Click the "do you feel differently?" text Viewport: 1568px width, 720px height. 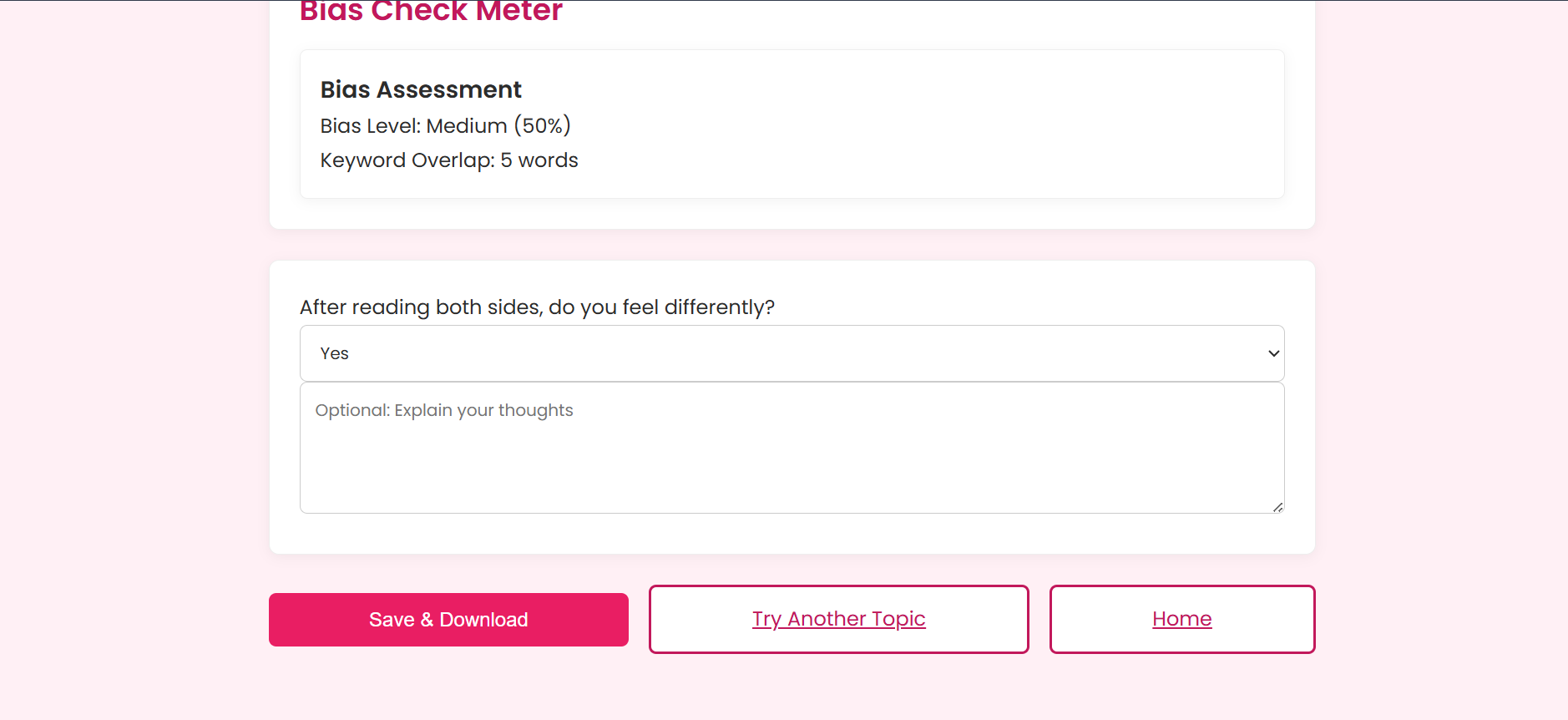(x=661, y=307)
